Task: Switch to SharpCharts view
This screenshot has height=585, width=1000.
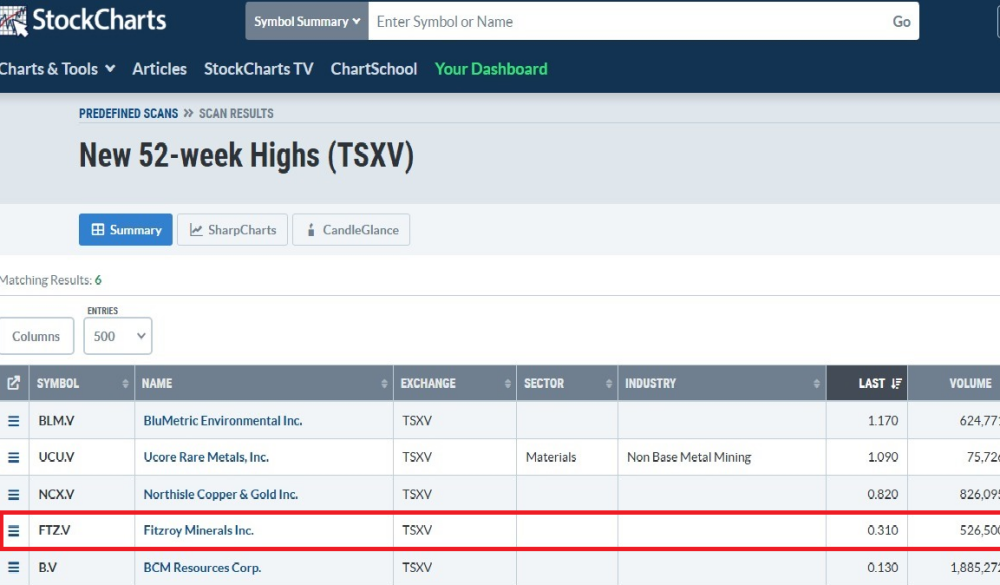Action: point(233,230)
